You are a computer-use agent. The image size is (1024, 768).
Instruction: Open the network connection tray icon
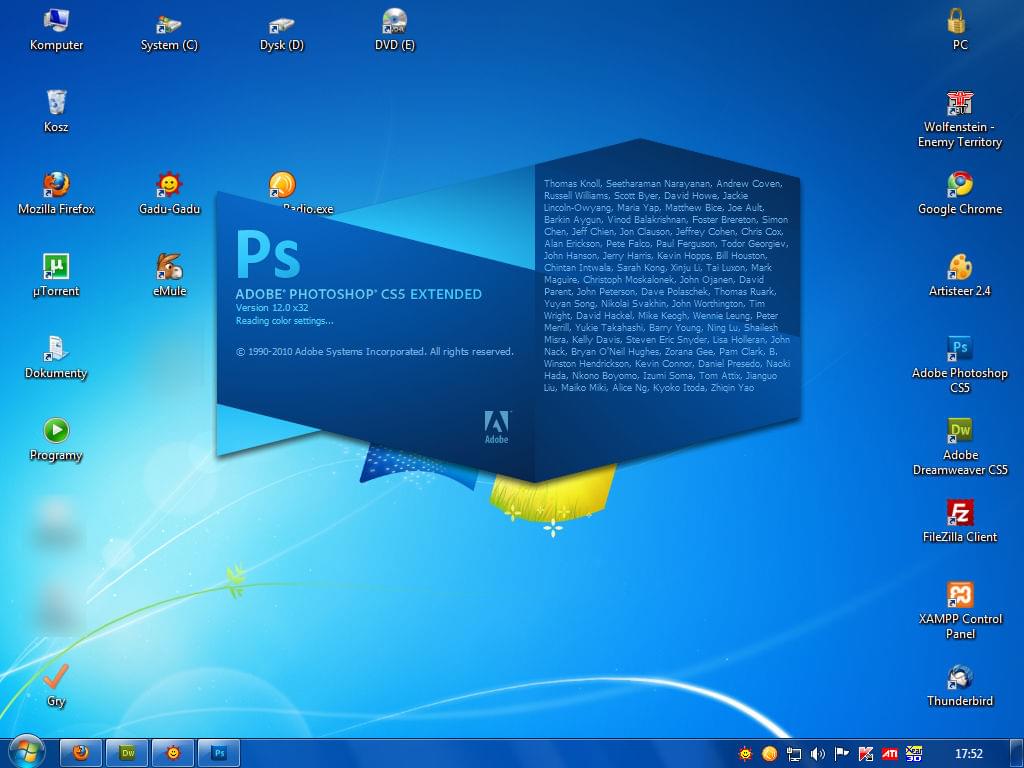tap(793, 754)
